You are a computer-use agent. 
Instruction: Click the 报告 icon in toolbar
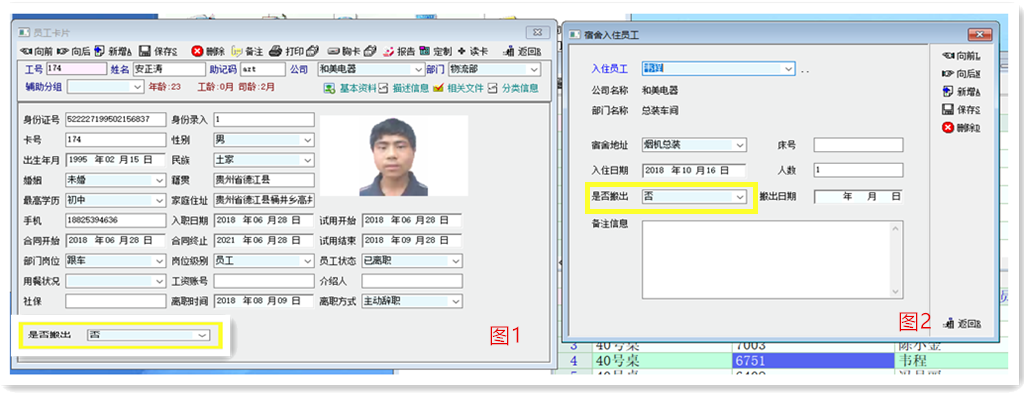(x=389, y=51)
